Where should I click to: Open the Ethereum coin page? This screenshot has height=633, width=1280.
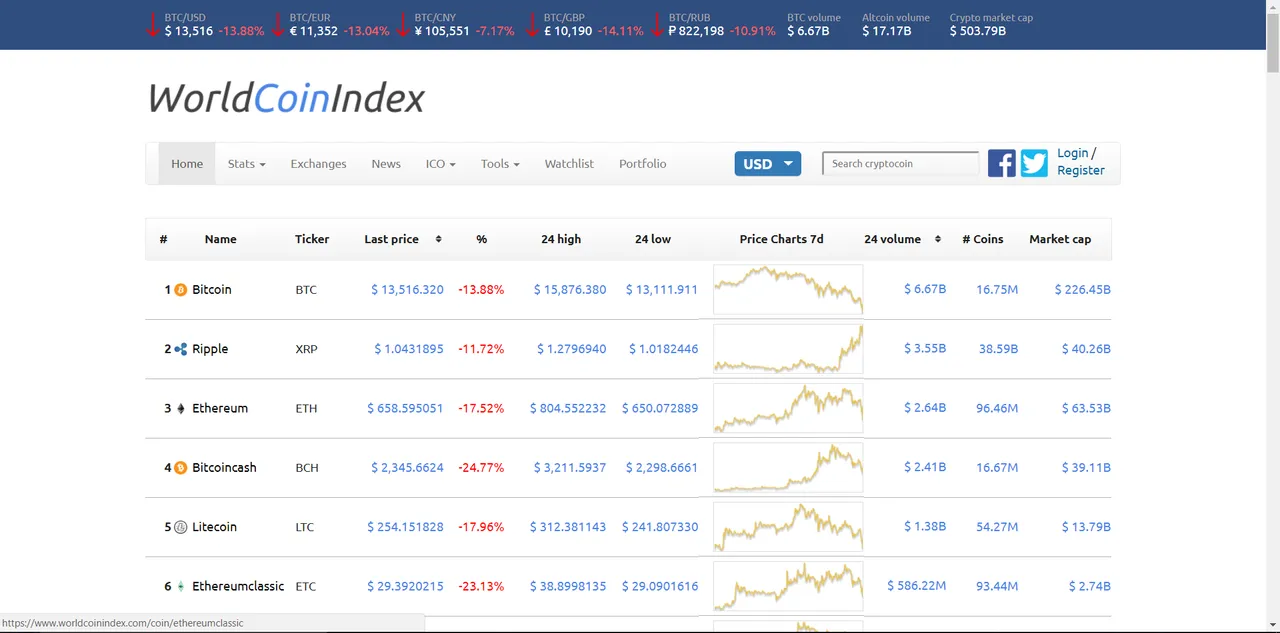pos(220,408)
